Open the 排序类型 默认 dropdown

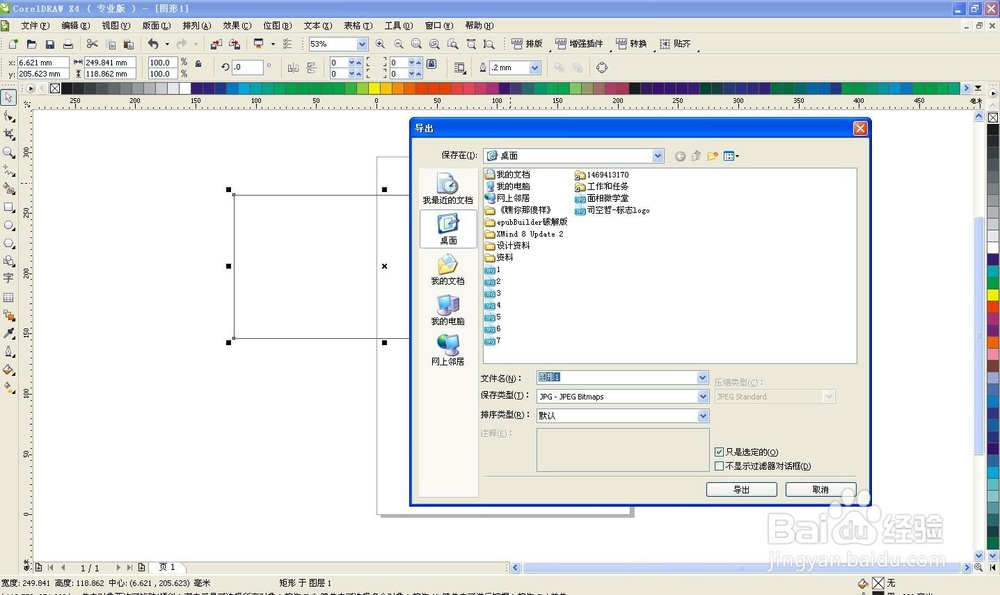pyautogui.click(x=702, y=416)
